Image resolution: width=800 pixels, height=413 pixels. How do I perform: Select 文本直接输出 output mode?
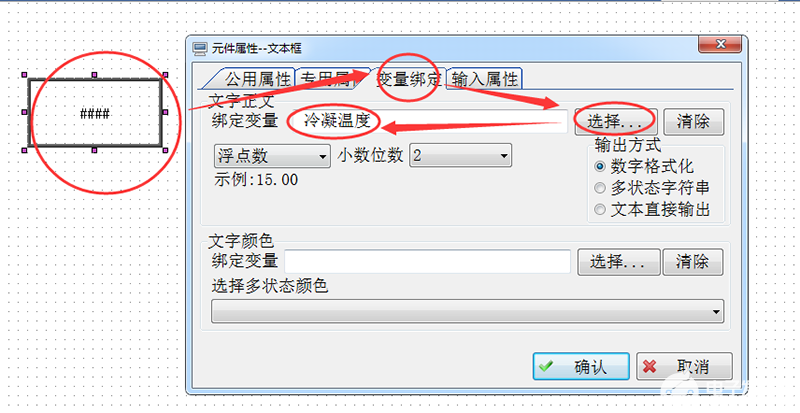(x=600, y=209)
